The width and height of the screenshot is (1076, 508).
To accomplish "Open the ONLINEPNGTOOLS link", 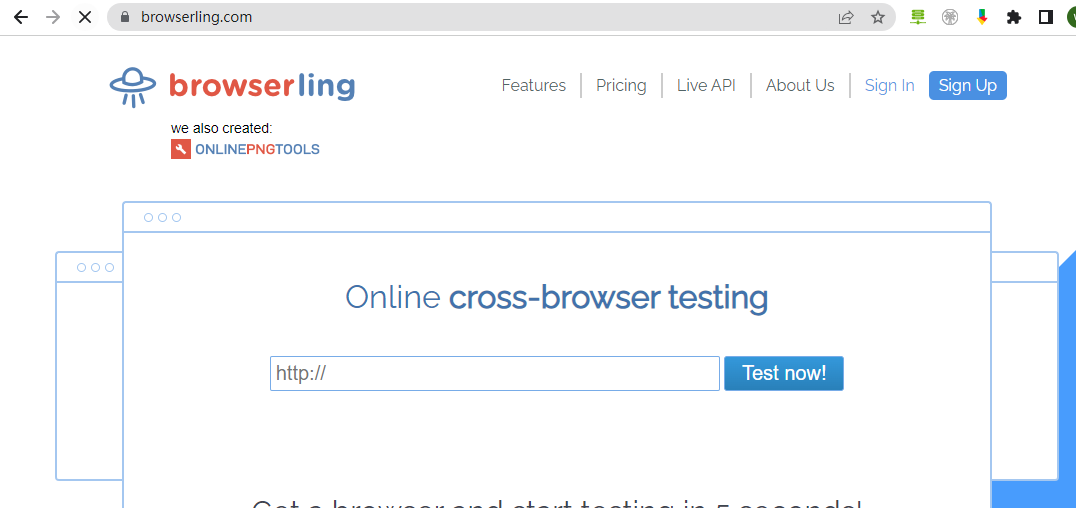I will tap(257, 149).
